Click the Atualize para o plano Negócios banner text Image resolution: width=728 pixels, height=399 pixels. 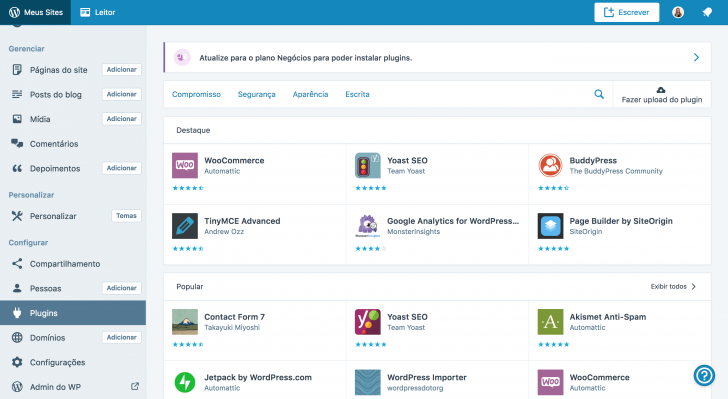pos(306,58)
